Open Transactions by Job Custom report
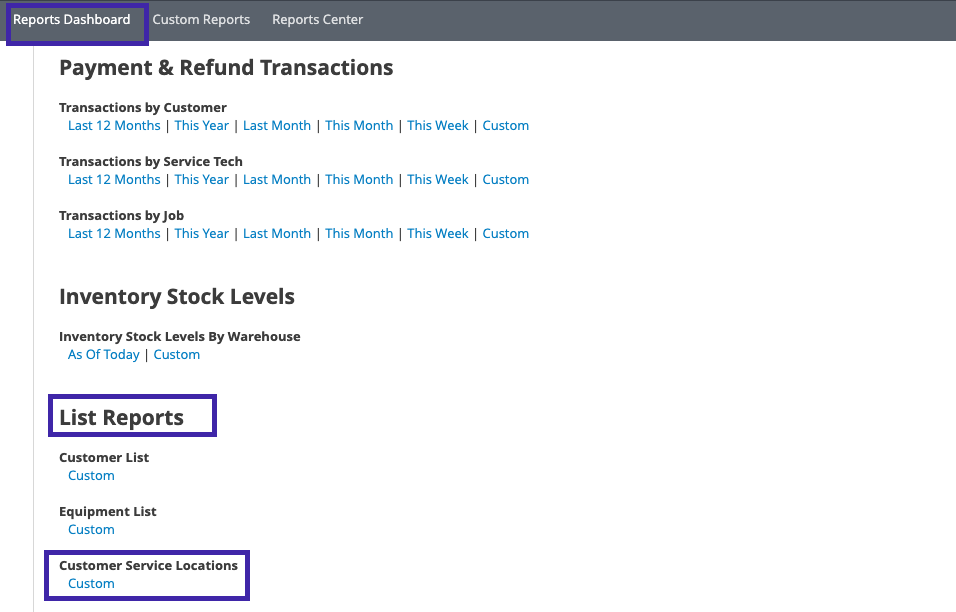This screenshot has width=956, height=612. (x=505, y=234)
